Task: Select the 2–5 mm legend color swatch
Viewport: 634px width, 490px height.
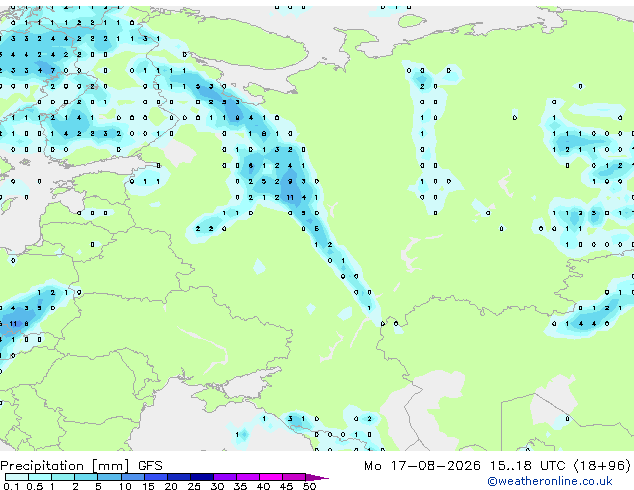Action: pos(86,477)
